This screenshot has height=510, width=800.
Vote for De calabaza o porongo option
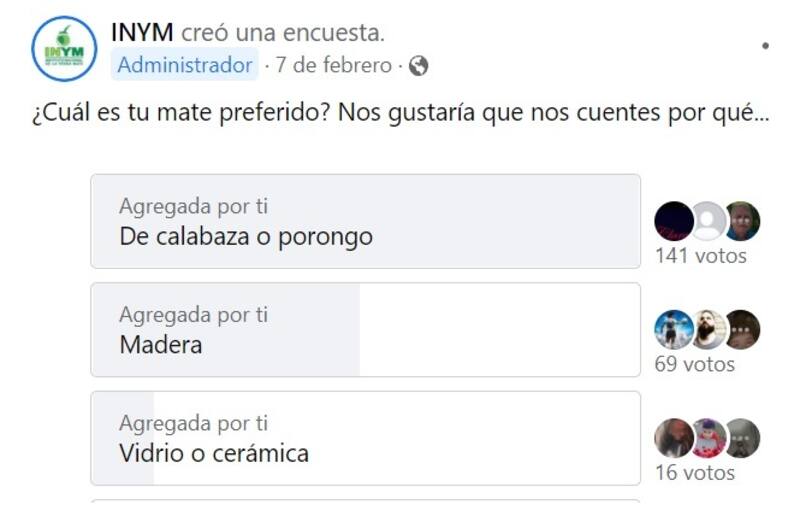[365, 221]
